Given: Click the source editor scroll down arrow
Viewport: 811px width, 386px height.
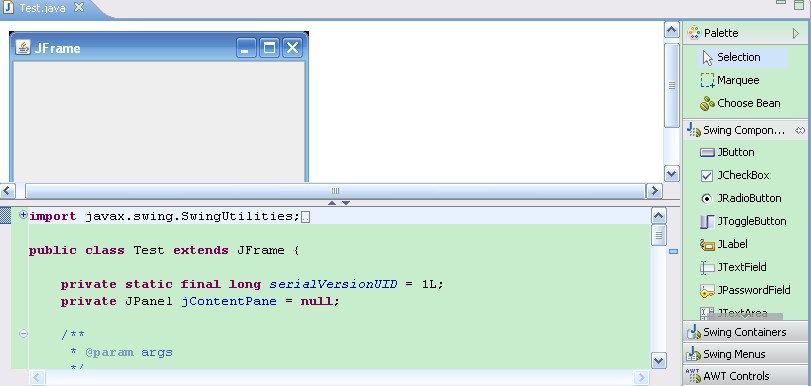Looking at the screenshot, I should coord(659,361).
